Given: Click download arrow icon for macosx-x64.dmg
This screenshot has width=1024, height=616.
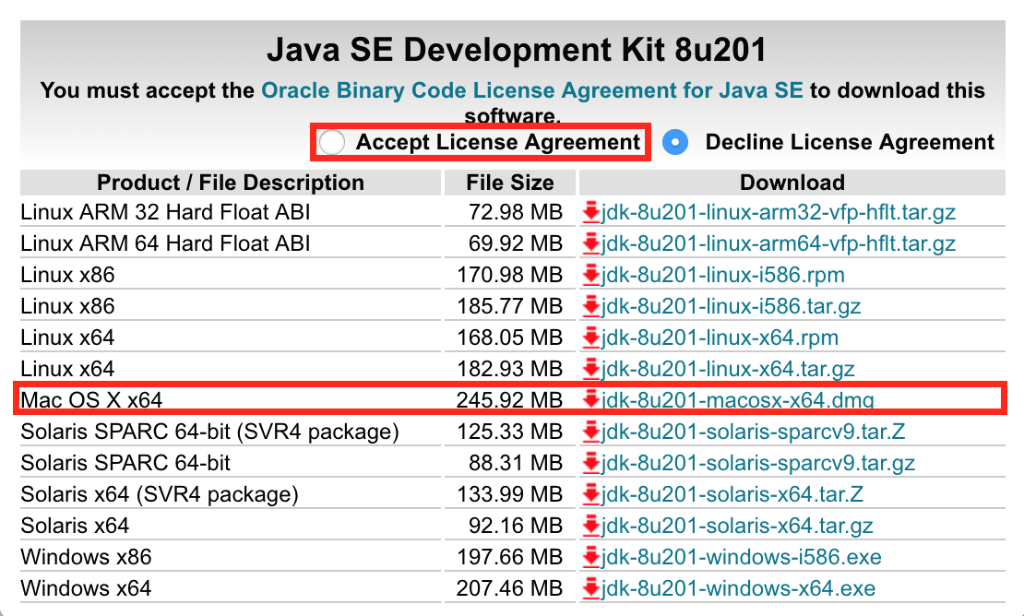Looking at the screenshot, I should [591, 400].
